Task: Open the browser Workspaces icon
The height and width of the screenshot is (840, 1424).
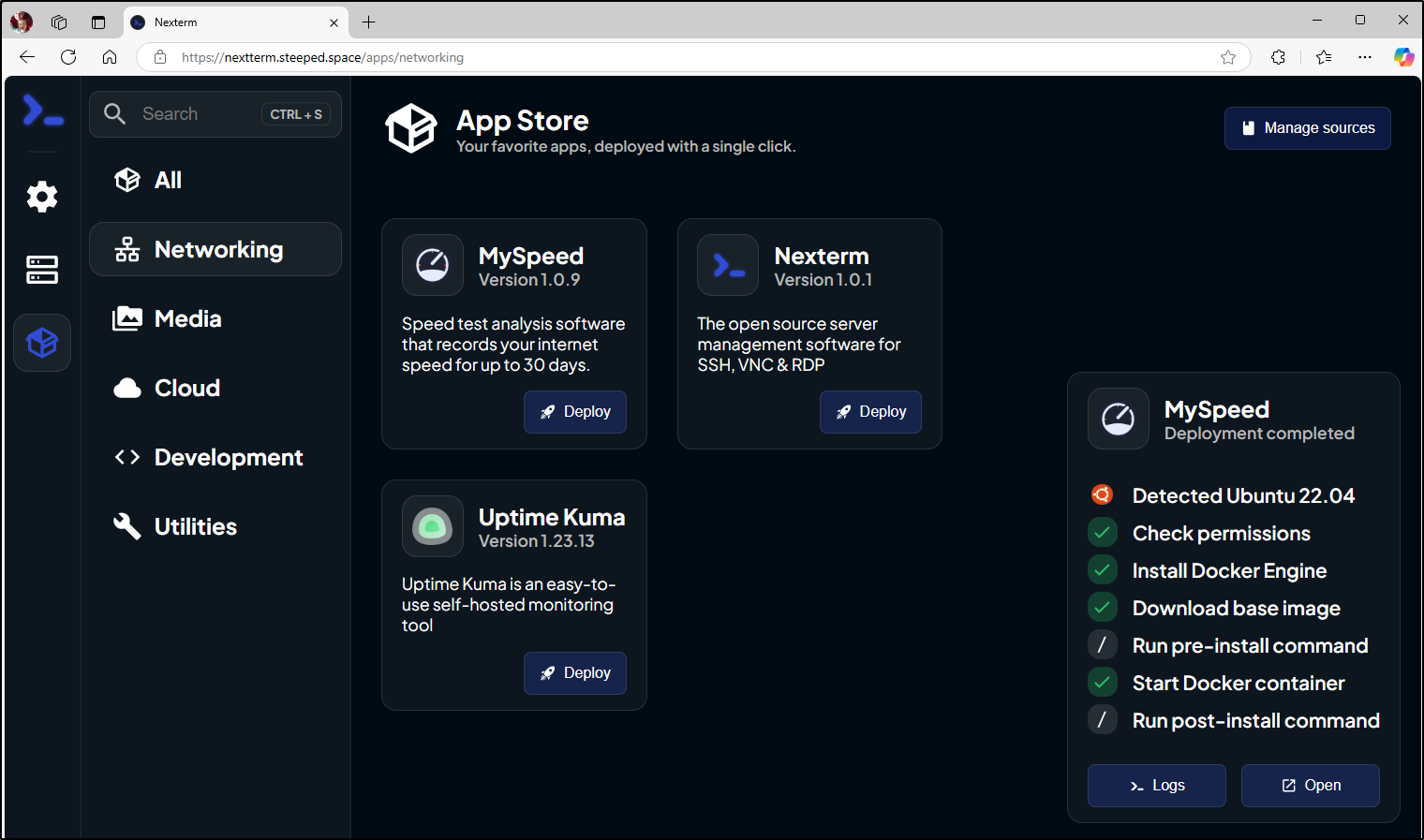Action: click(59, 22)
